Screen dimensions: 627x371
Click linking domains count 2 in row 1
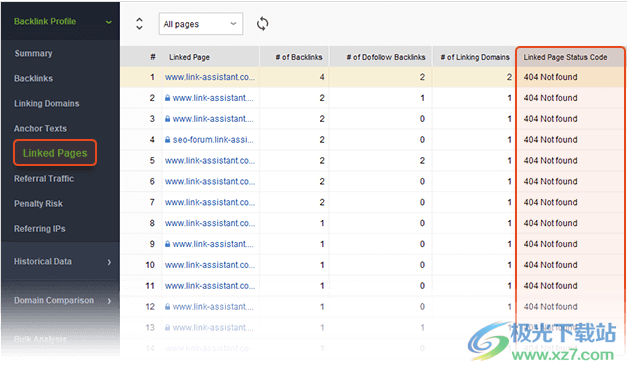509,77
